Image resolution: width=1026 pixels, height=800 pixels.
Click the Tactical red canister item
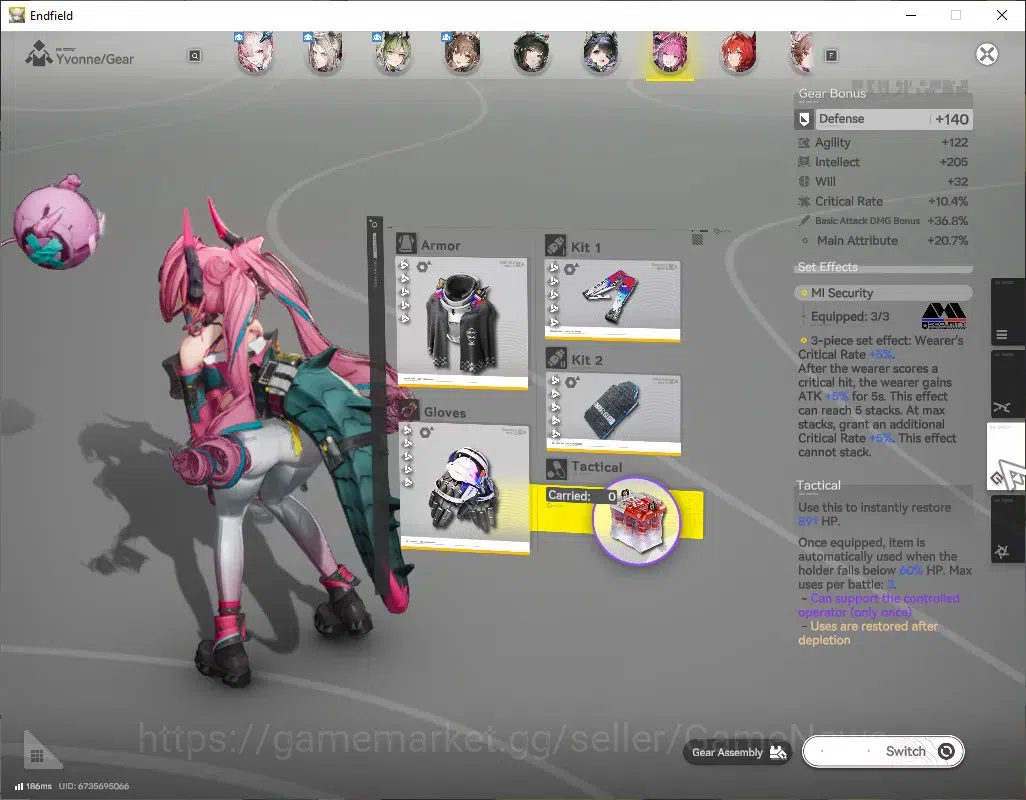point(637,521)
